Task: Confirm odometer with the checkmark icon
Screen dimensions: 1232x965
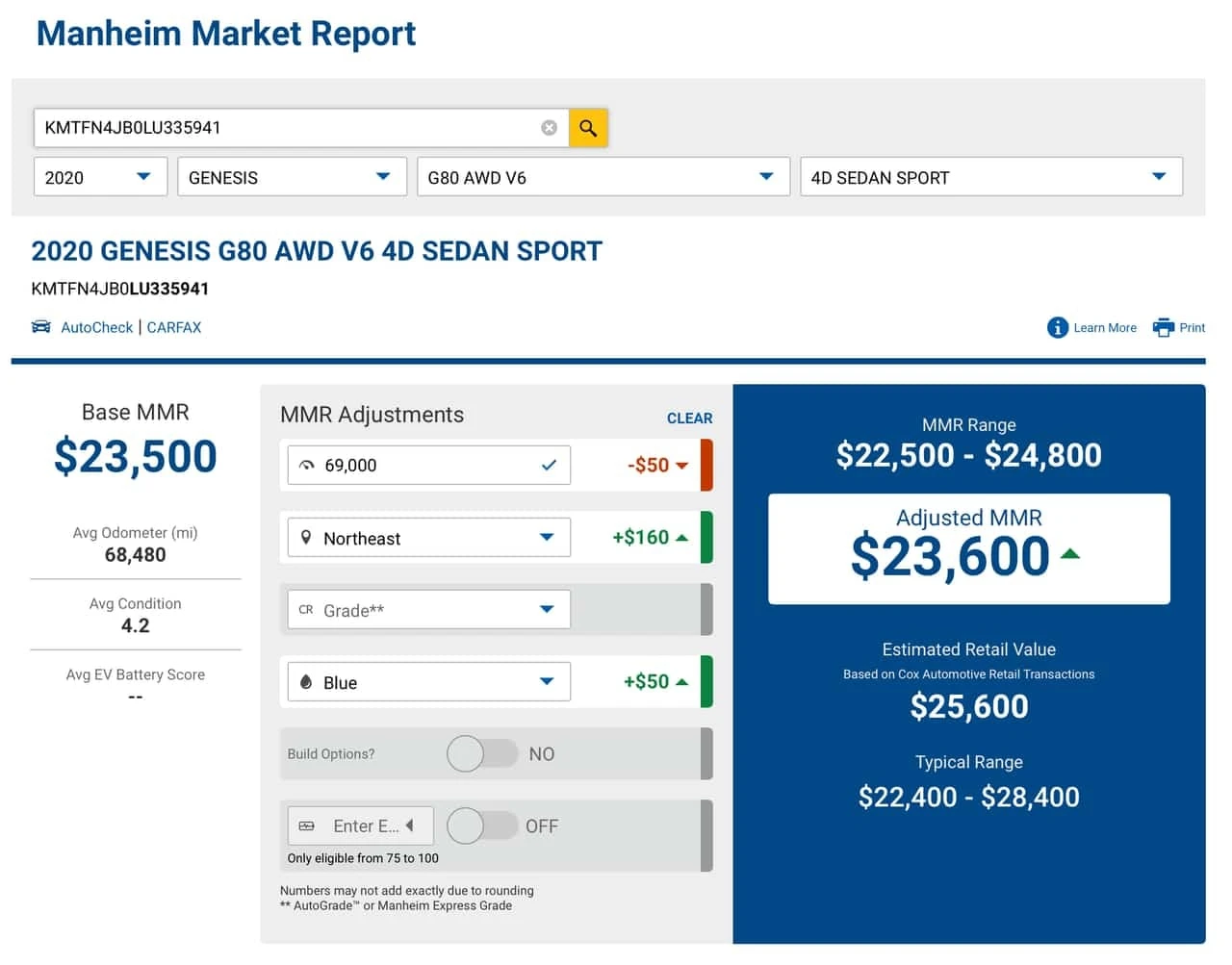Action: 549,466
